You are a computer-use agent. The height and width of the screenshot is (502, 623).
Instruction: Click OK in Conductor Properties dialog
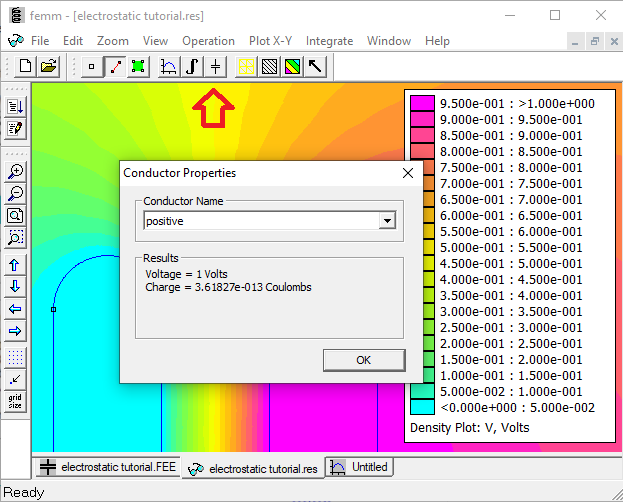(364, 360)
